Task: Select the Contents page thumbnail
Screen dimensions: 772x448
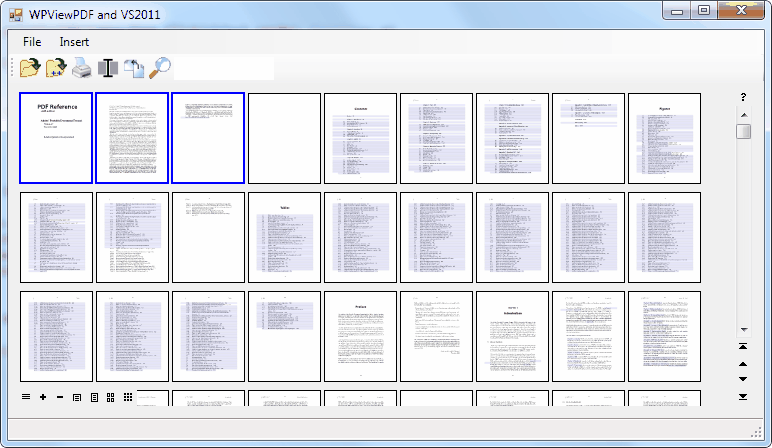Action: pos(360,138)
